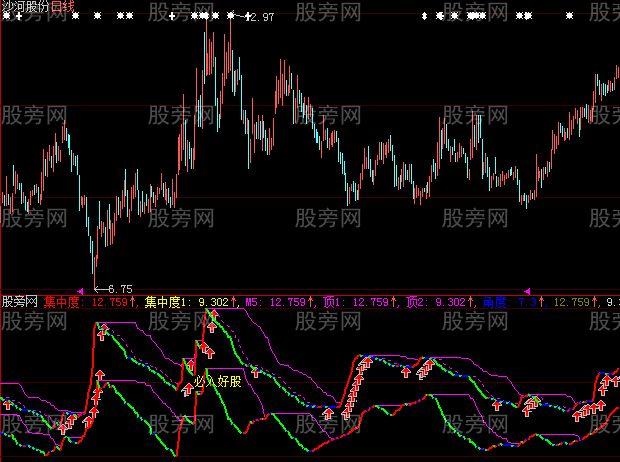
Task: Click the 沙河股份 stock name label
Action: click(x=26, y=6)
